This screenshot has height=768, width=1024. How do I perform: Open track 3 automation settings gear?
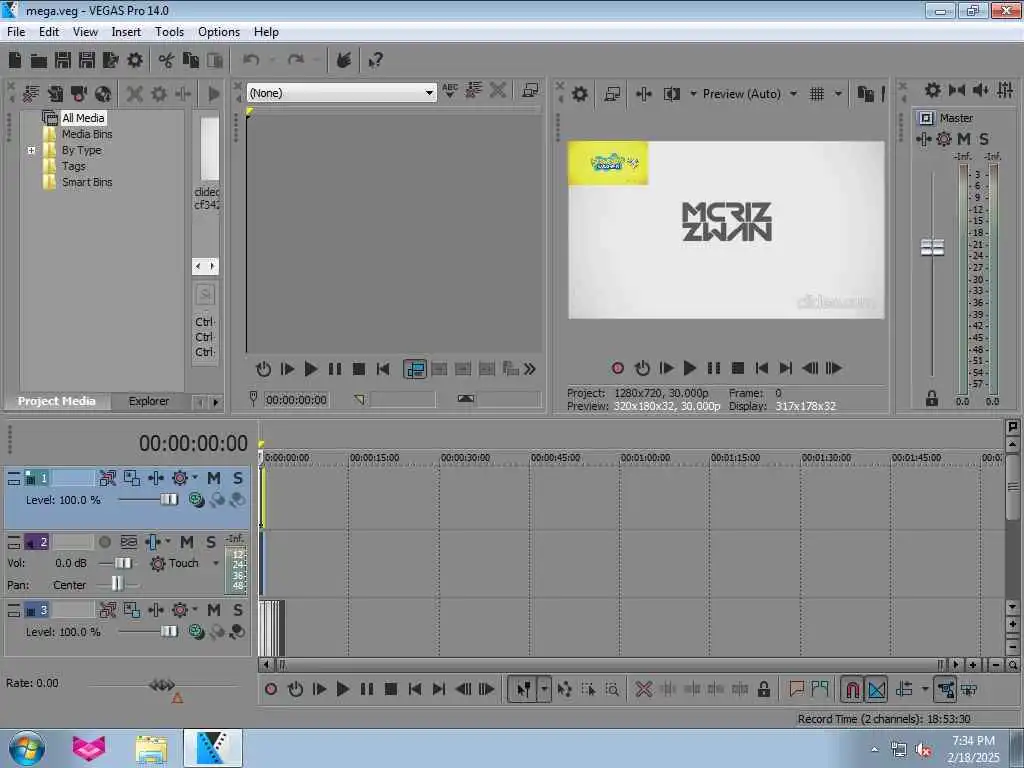tap(180, 610)
